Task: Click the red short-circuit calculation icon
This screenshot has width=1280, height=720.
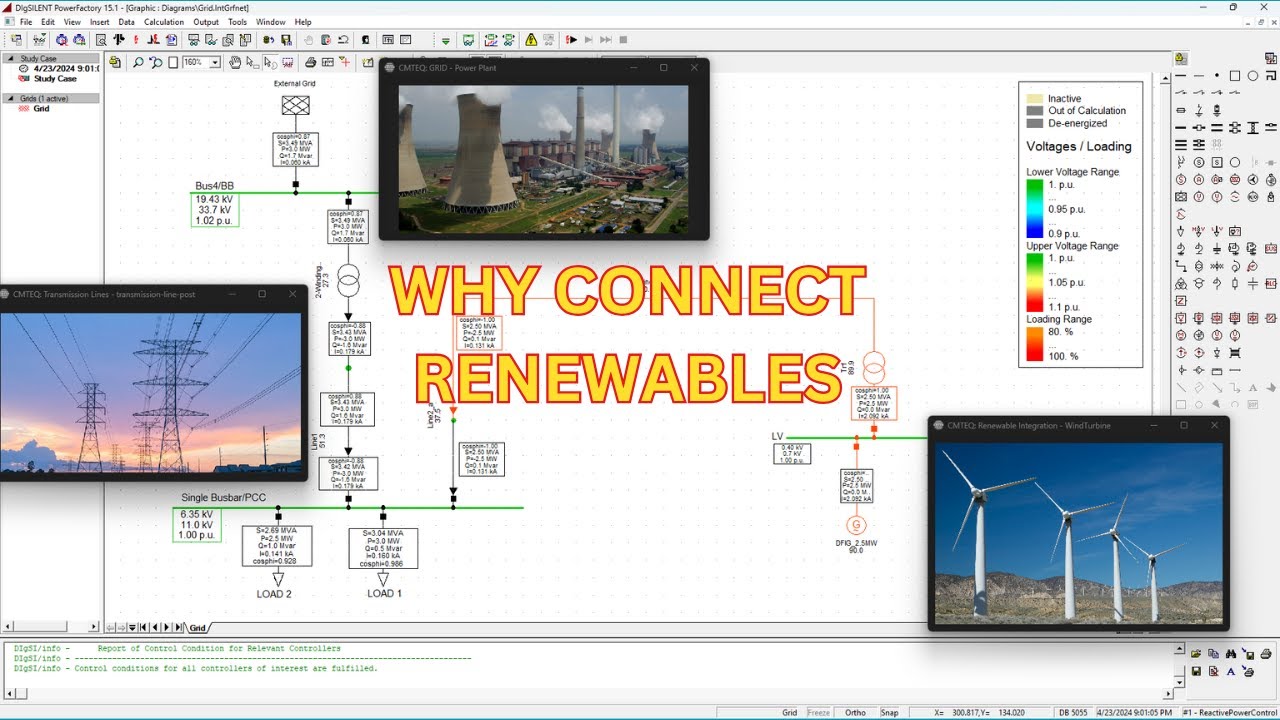Action: (x=135, y=39)
